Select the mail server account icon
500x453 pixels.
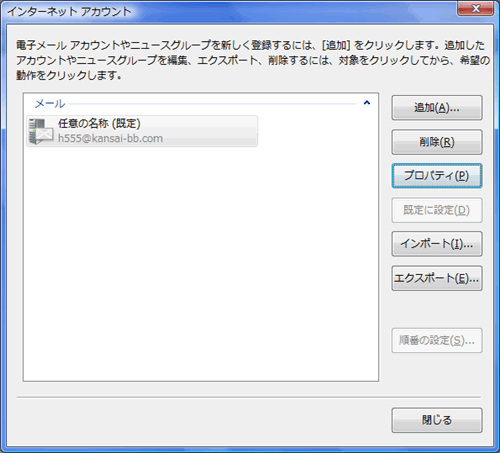pyautogui.click(x=41, y=131)
